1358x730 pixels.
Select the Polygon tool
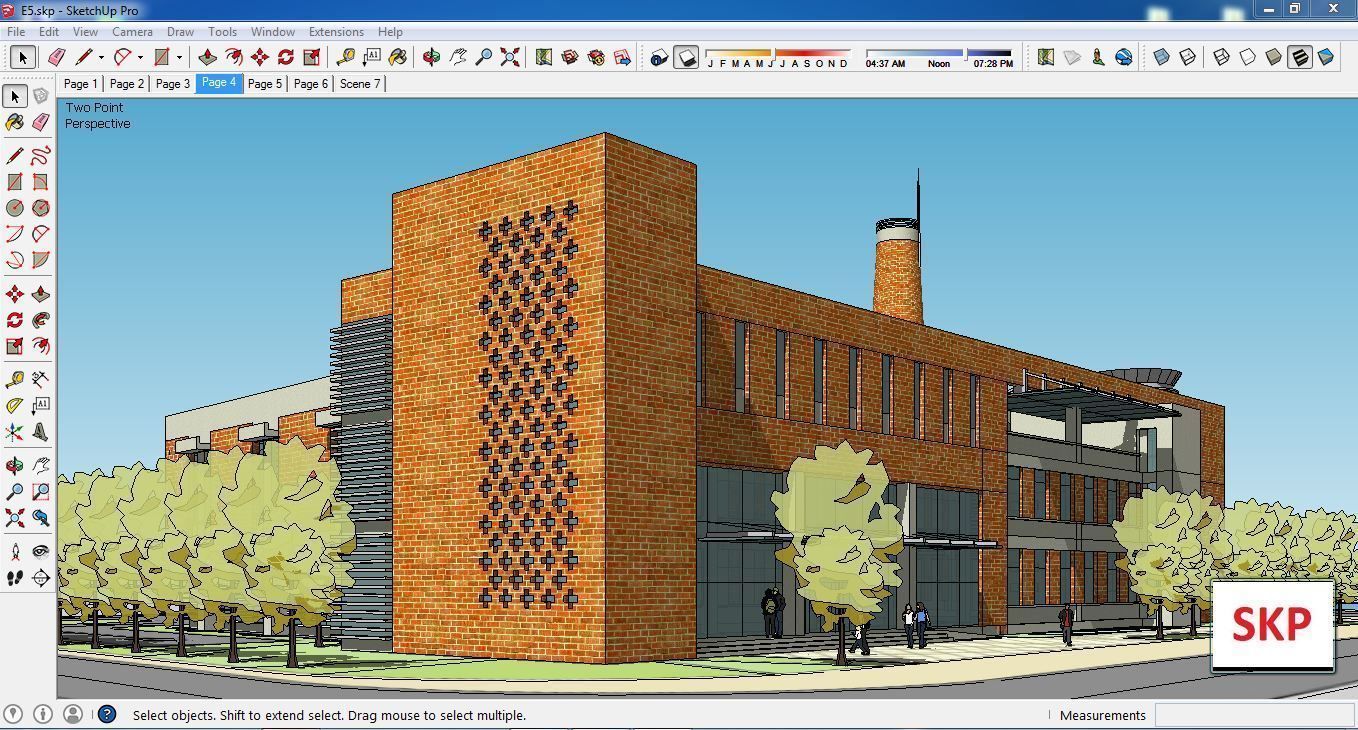point(41,208)
